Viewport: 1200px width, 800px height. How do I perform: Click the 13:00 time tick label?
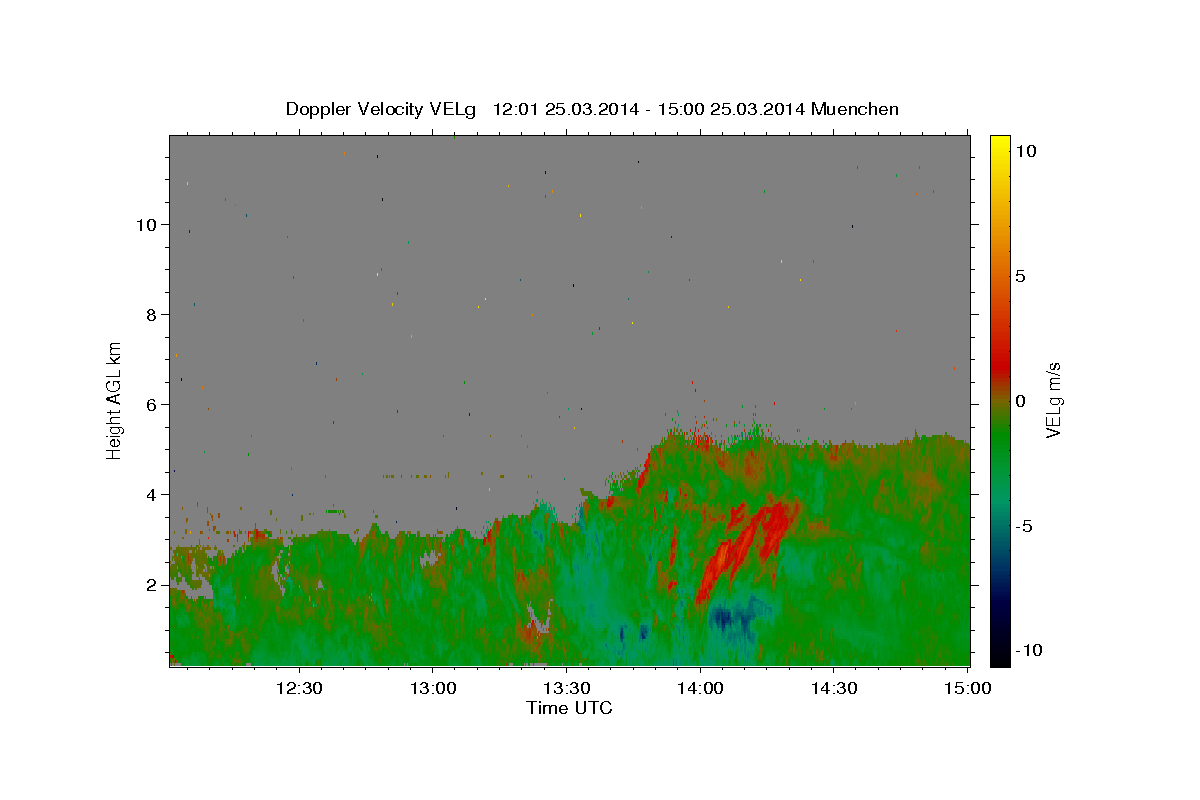pos(433,689)
